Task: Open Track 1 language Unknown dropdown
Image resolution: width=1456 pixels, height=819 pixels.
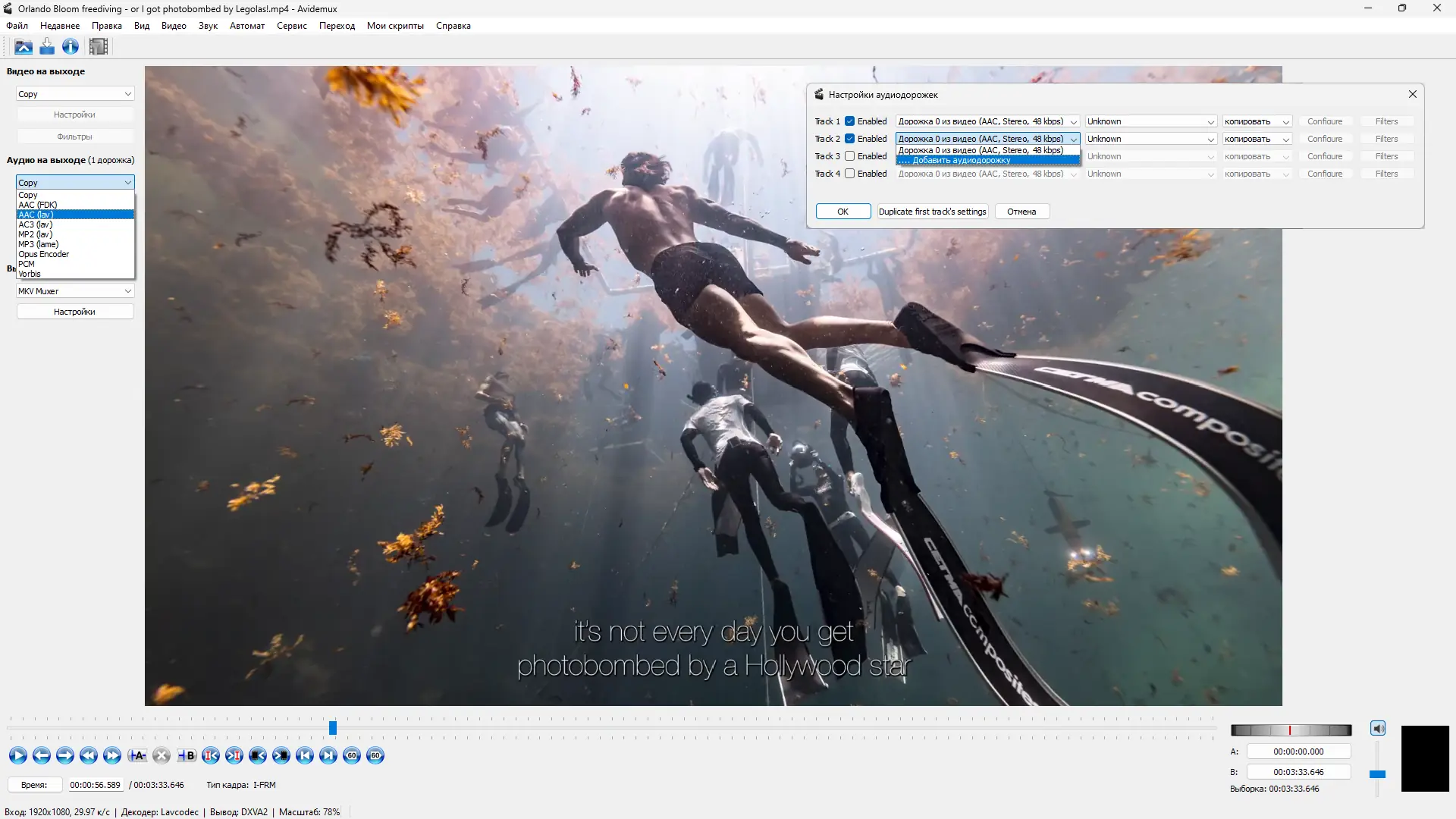Action: click(x=1150, y=121)
